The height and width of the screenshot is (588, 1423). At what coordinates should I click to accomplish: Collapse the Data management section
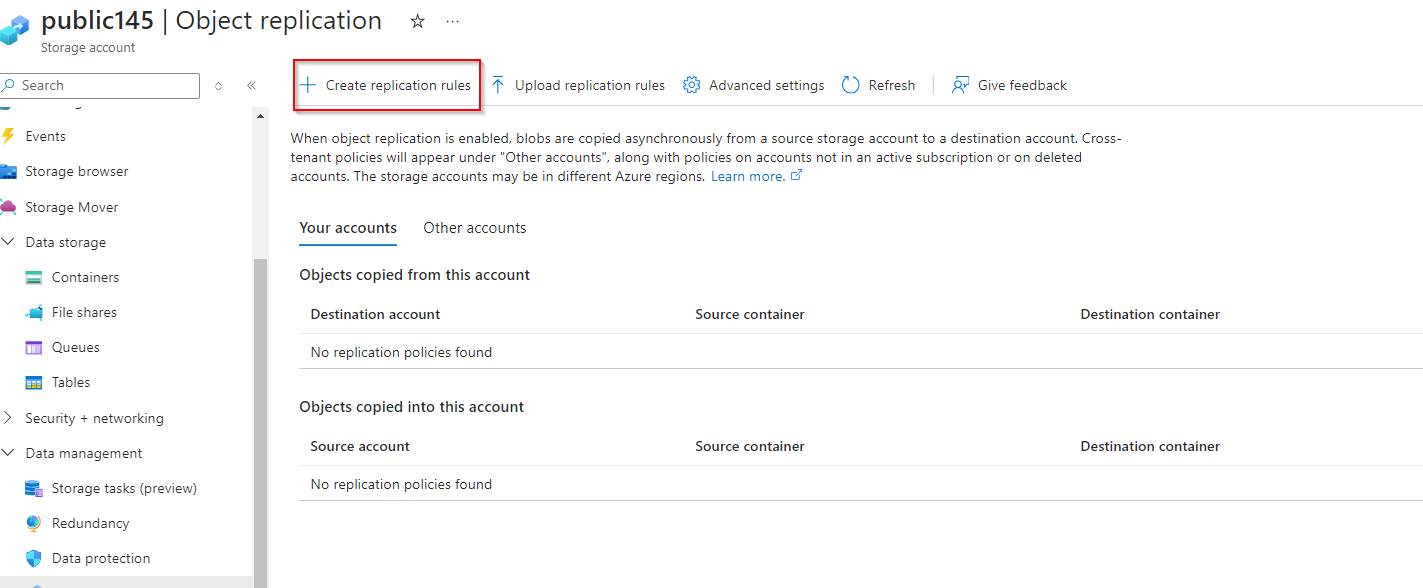point(8,453)
